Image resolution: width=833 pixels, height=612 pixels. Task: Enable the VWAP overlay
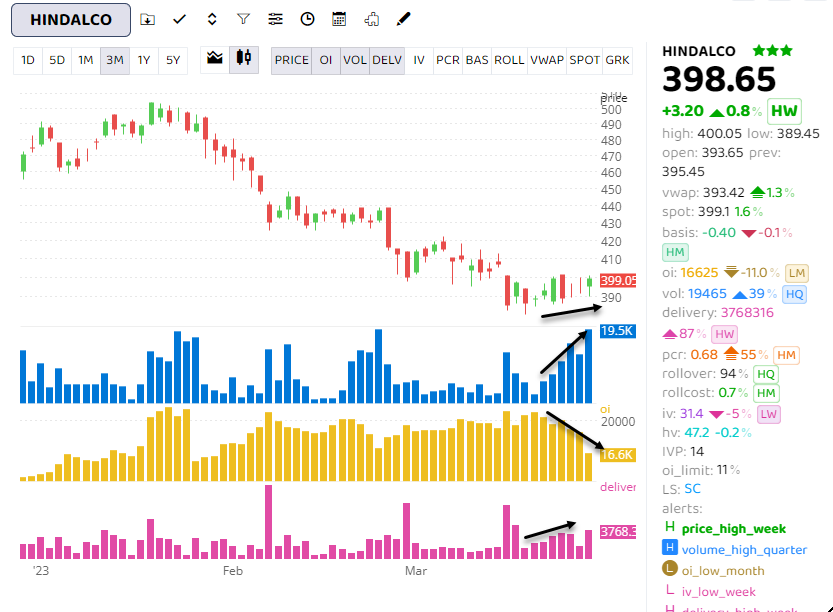(547, 60)
